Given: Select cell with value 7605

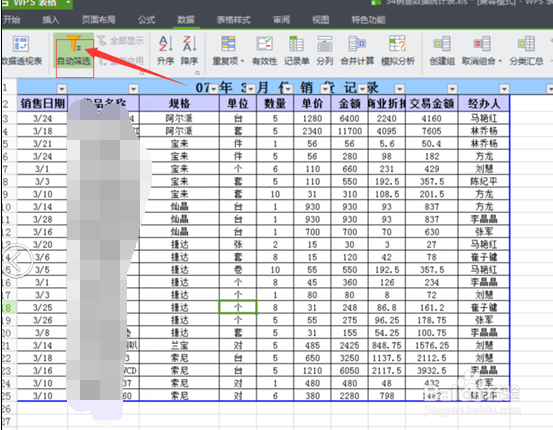Looking at the screenshot, I should pyautogui.click(x=432, y=131).
